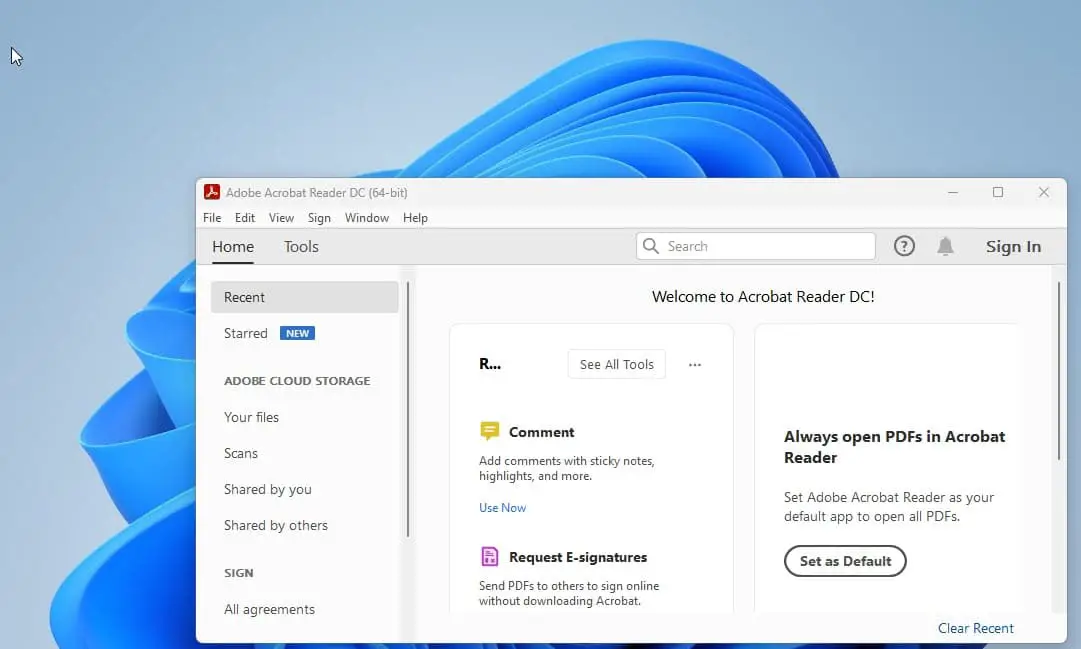Open the View menu
Screen dimensions: 1081x649
coord(281,218)
